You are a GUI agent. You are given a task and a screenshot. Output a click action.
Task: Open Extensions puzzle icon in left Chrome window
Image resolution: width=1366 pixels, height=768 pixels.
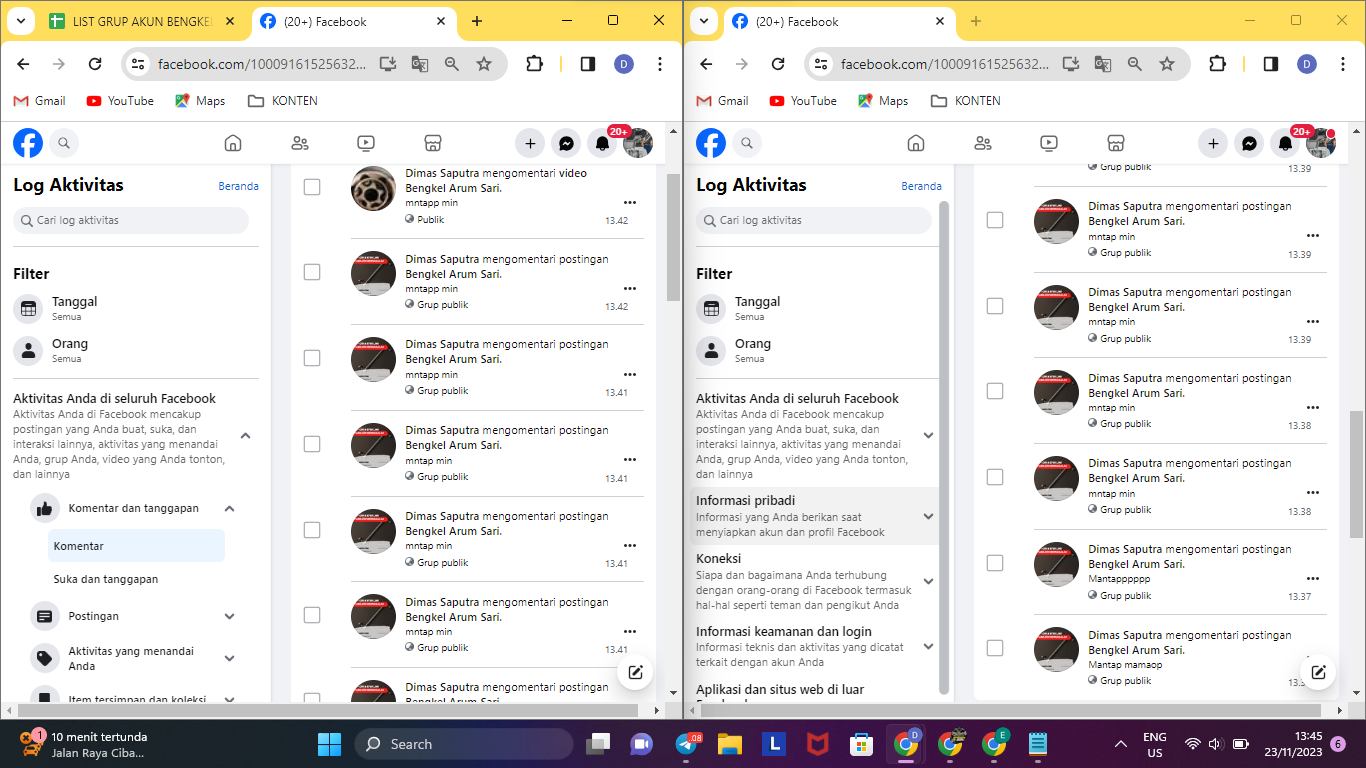point(534,64)
